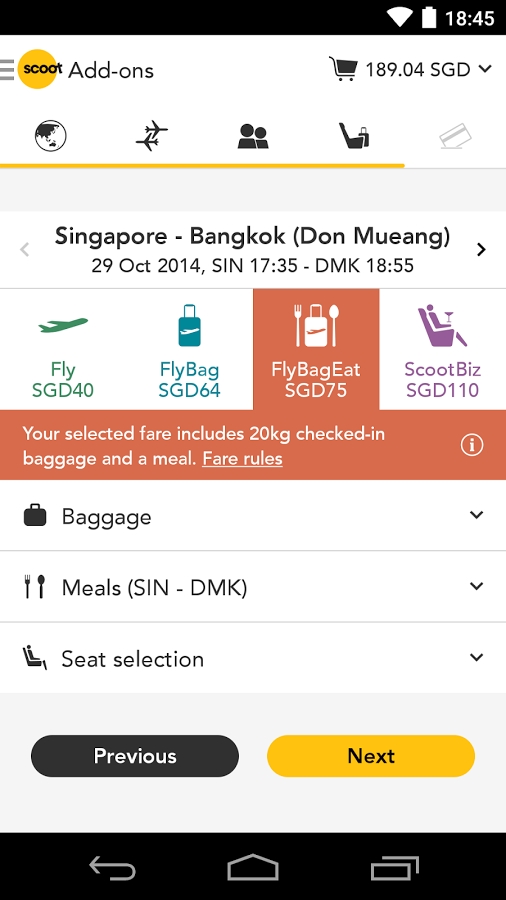
Task: Tap the shopping cart icon
Action: (x=343, y=69)
